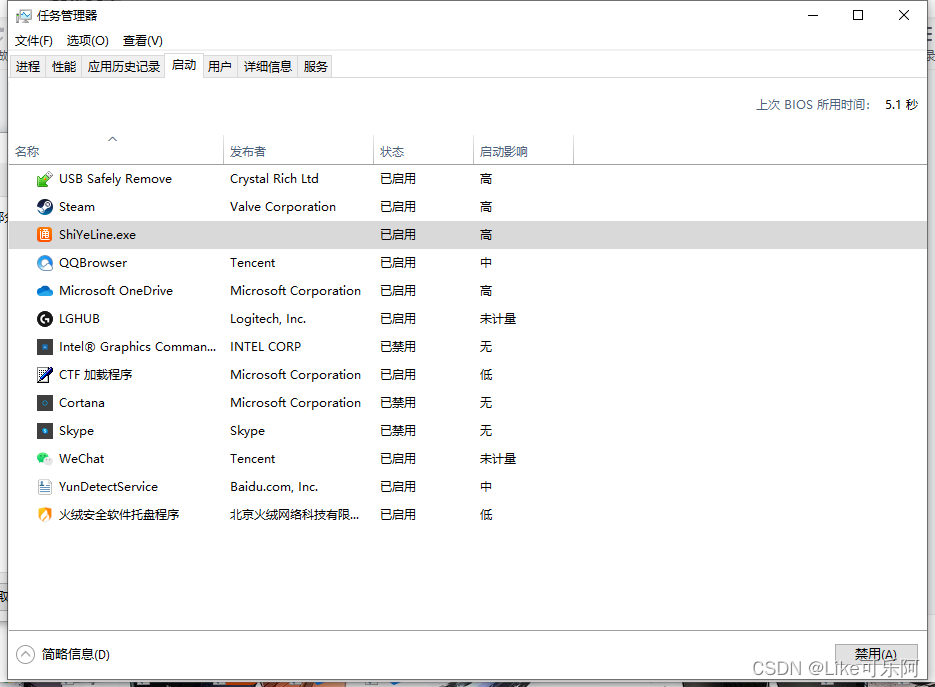Click 中 impact in the QQBrowser row
Image resolution: width=935 pixels, height=687 pixels.
pos(486,263)
